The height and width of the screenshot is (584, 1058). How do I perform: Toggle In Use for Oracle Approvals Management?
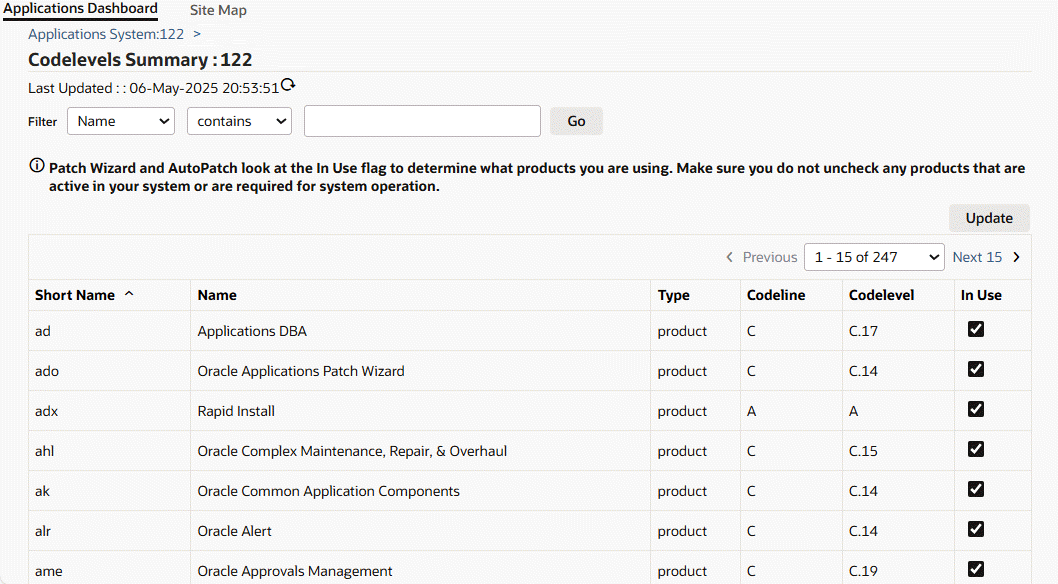coord(976,569)
